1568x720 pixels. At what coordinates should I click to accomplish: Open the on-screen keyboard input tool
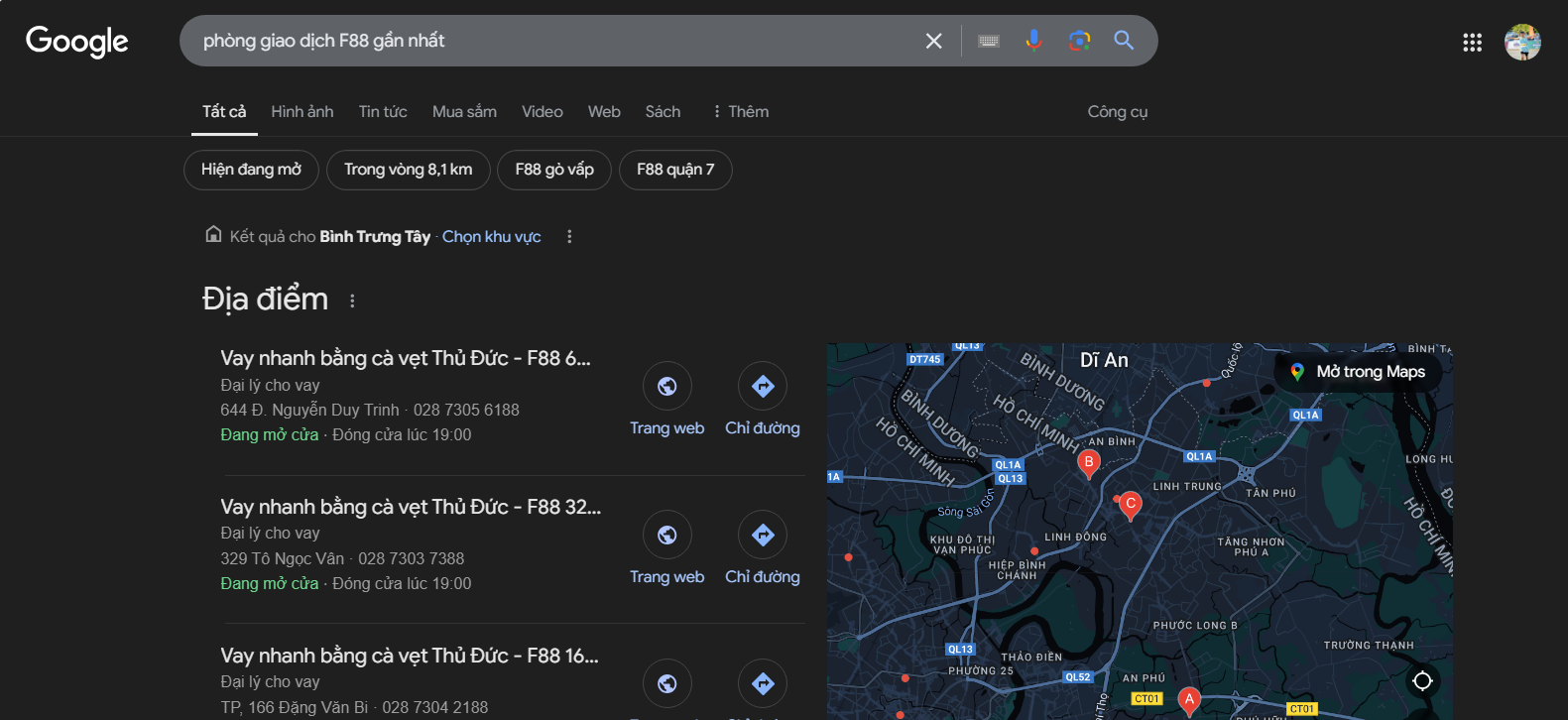[x=989, y=41]
